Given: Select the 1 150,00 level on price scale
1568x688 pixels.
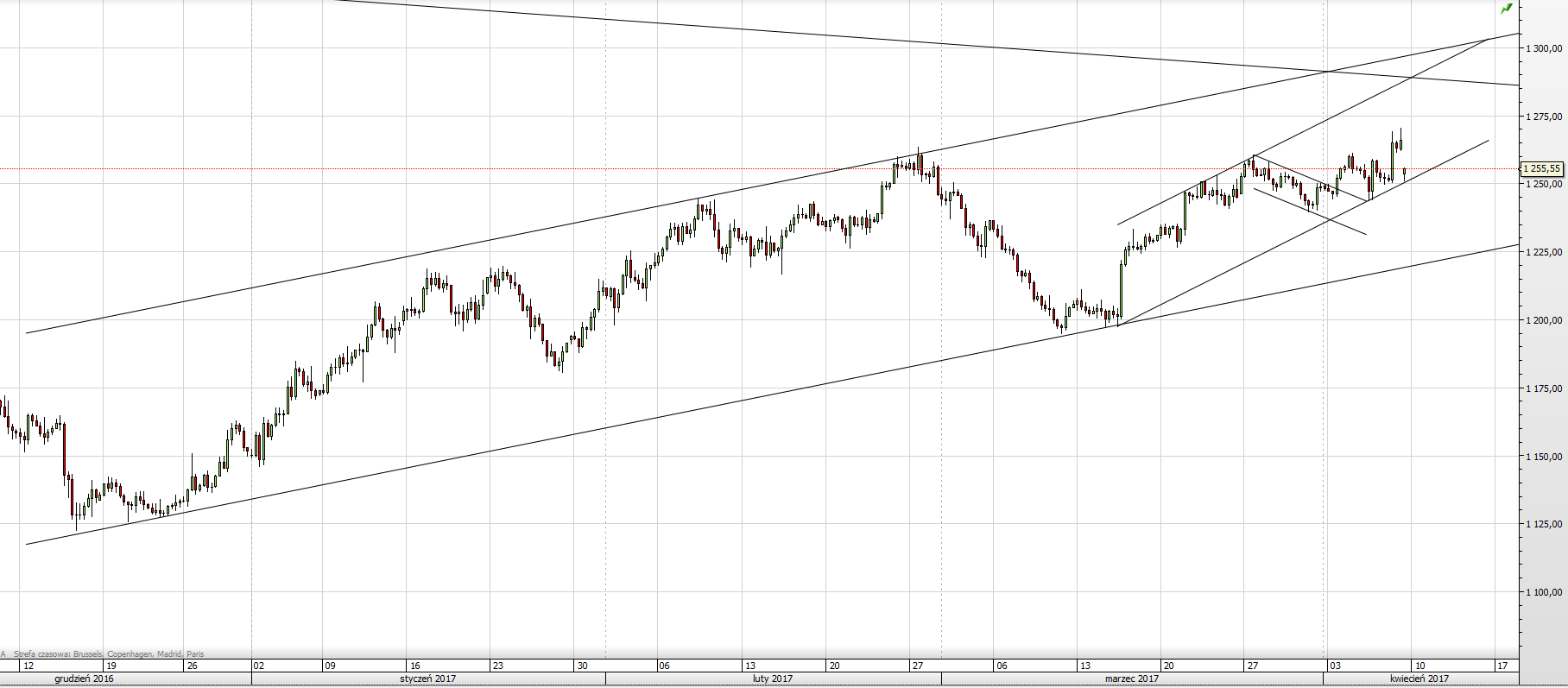Looking at the screenshot, I should (1544, 457).
